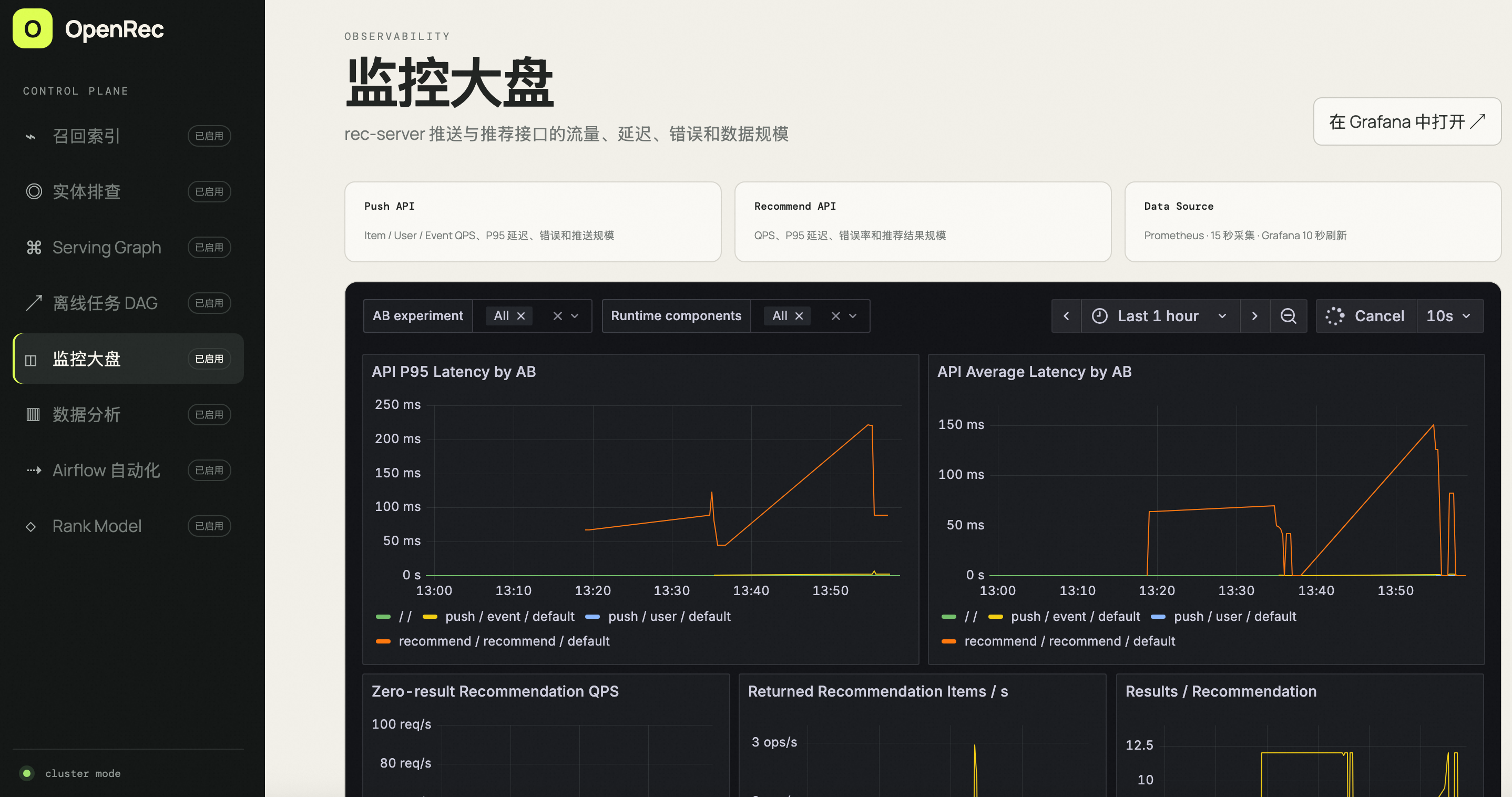Click yellow swatch in P95 Latency legend
Screen dimensions: 1512x797
click(x=430, y=616)
